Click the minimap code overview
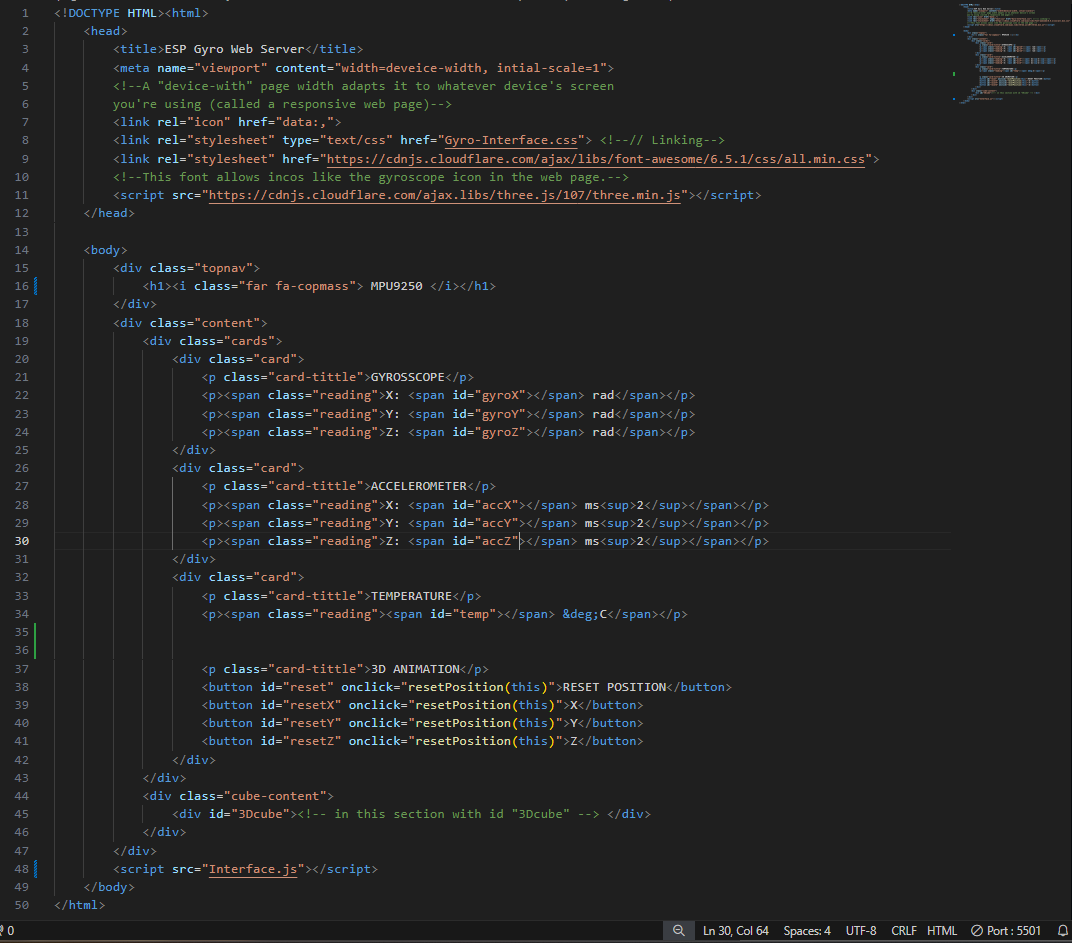This screenshot has height=943, width=1072. tap(1010, 53)
